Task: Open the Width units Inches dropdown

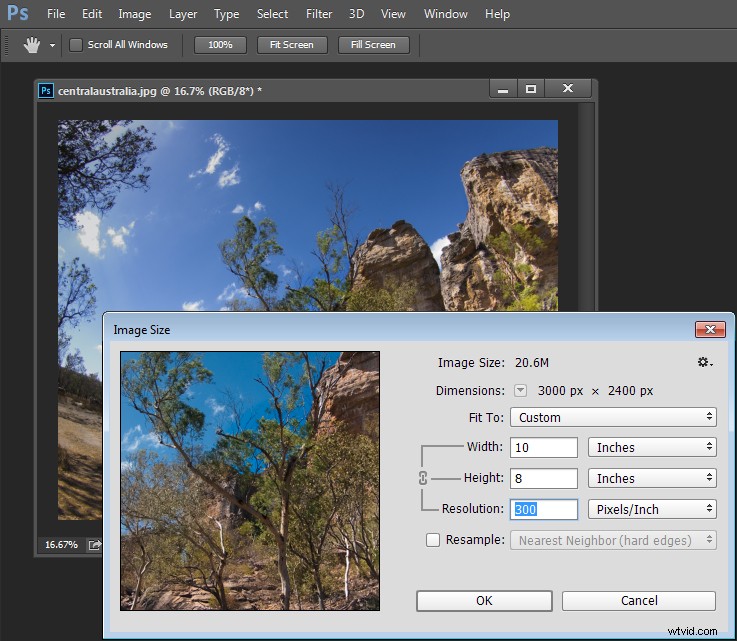Action: 652,447
